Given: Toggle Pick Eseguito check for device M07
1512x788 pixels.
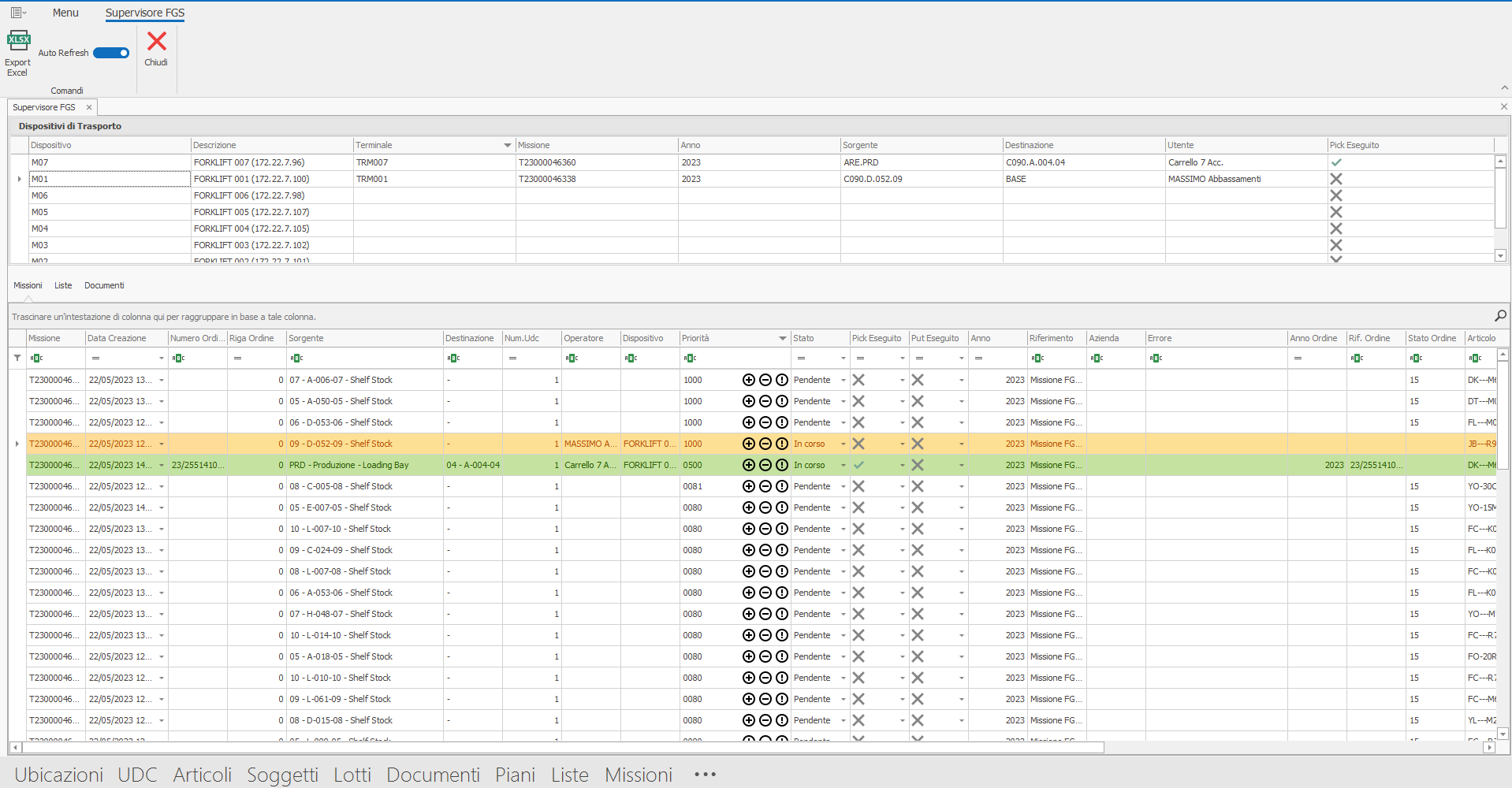Looking at the screenshot, I should click(x=1336, y=162).
